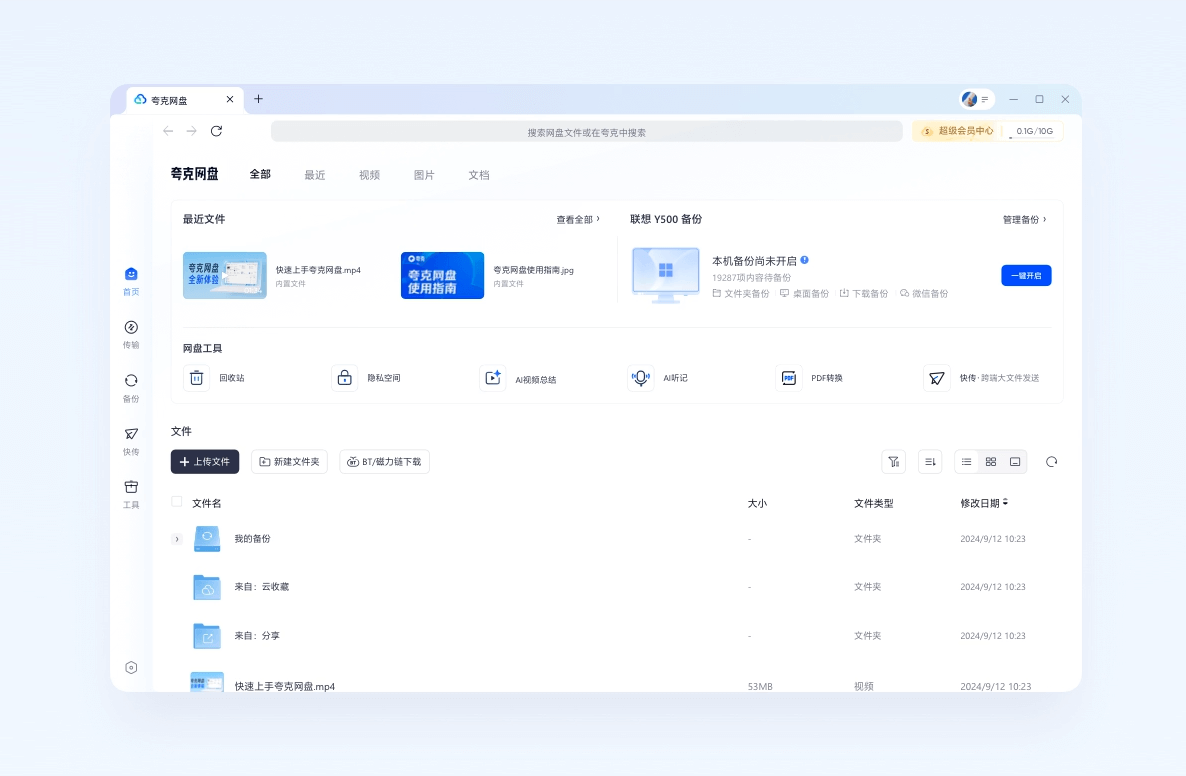The image size is (1186, 776).
Task: Open the title bar menu beside avatar
Action: coord(985,99)
